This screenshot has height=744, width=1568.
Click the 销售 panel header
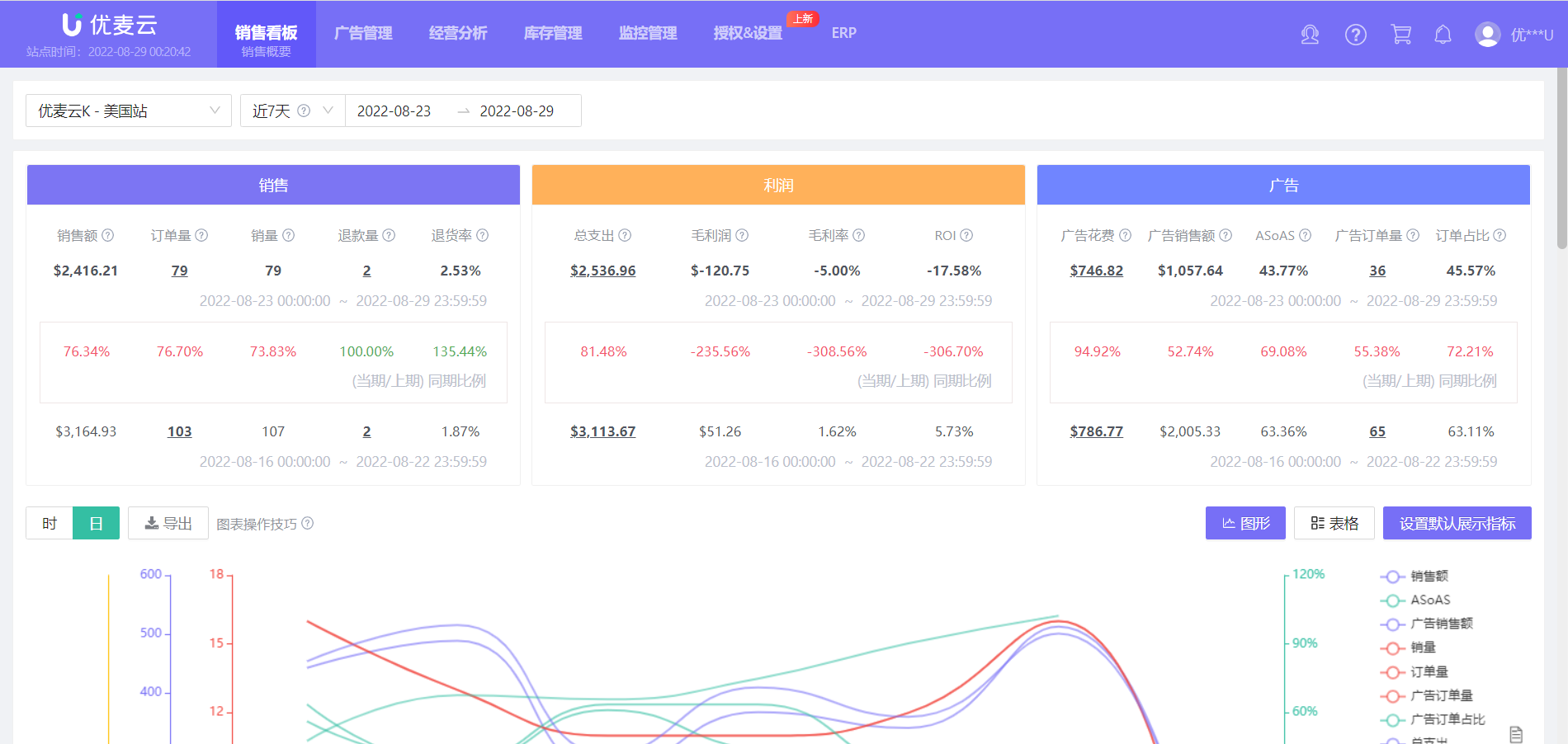273,185
